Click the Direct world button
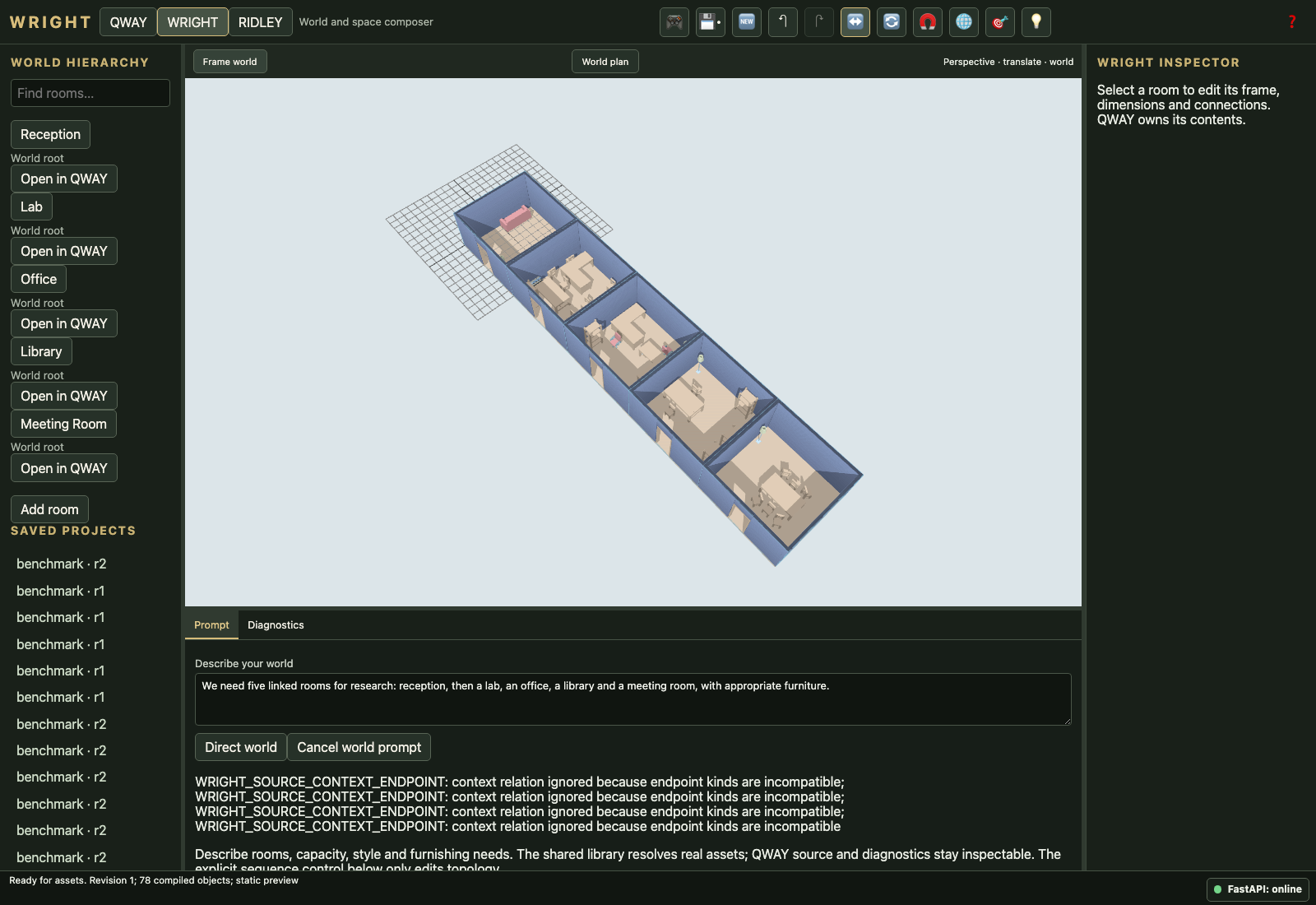Image resolution: width=1316 pixels, height=905 pixels. [241, 747]
